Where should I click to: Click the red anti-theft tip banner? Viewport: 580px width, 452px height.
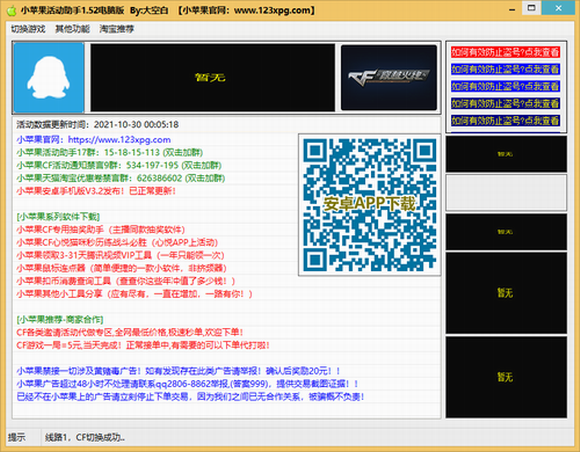[x=505, y=52]
